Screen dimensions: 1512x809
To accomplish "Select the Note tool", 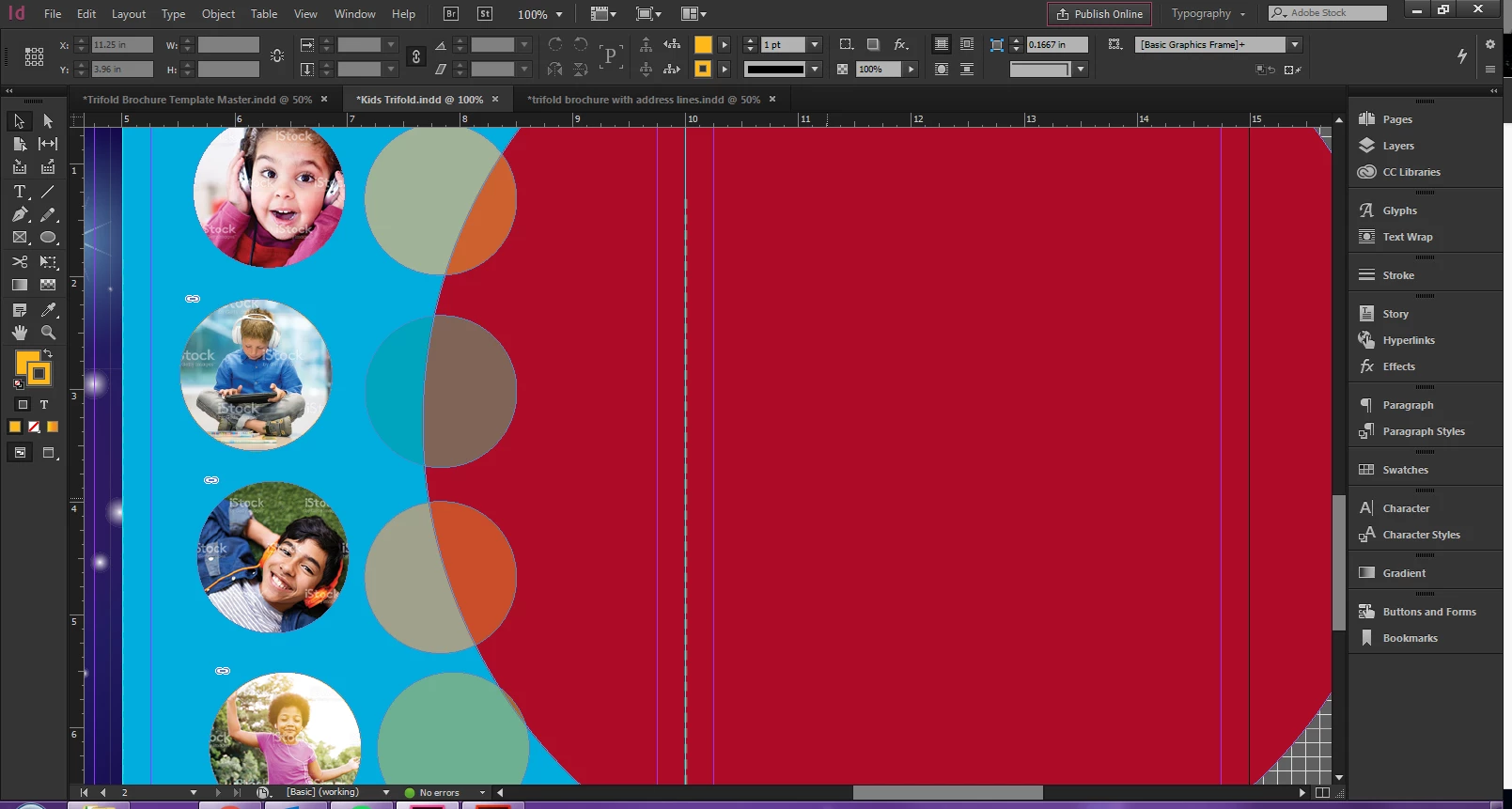I will [x=20, y=310].
